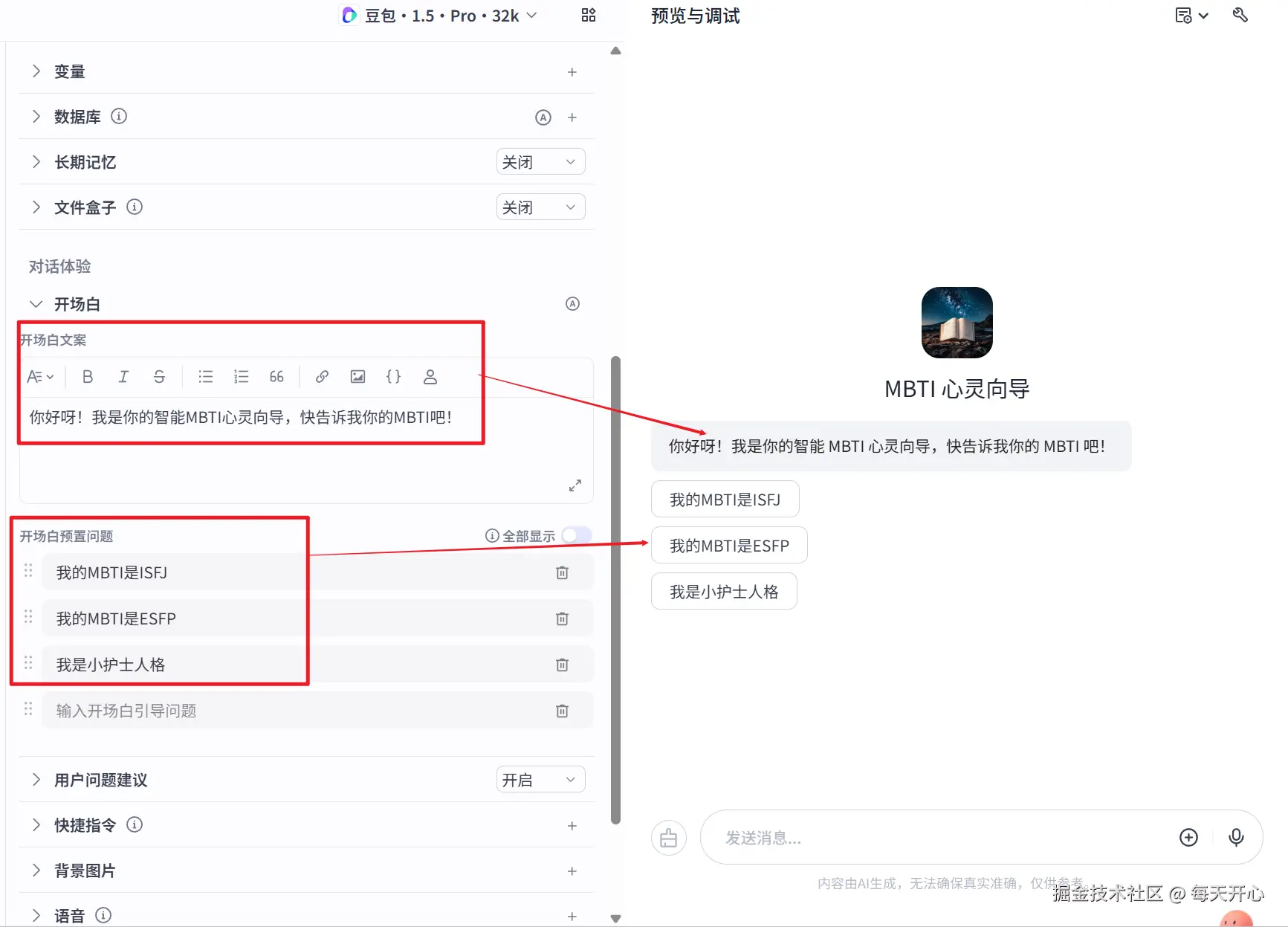Delete the preset question 我是小护士人格
The image size is (1288, 927).
tap(563, 665)
